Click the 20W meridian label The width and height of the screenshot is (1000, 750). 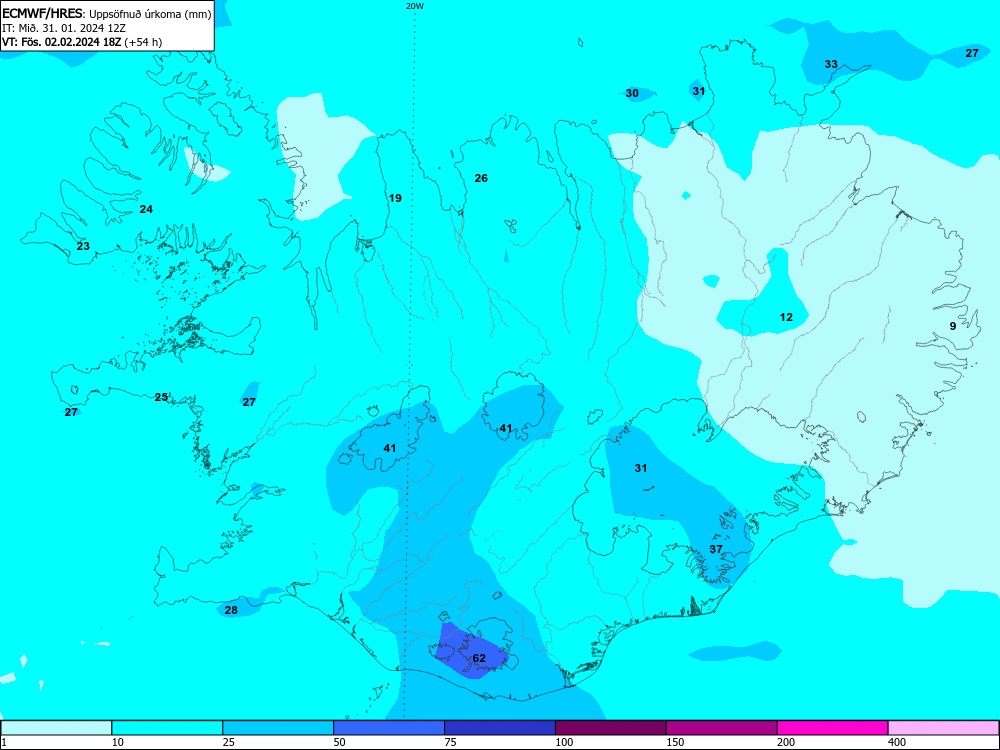pyautogui.click(x=415, y=6)
